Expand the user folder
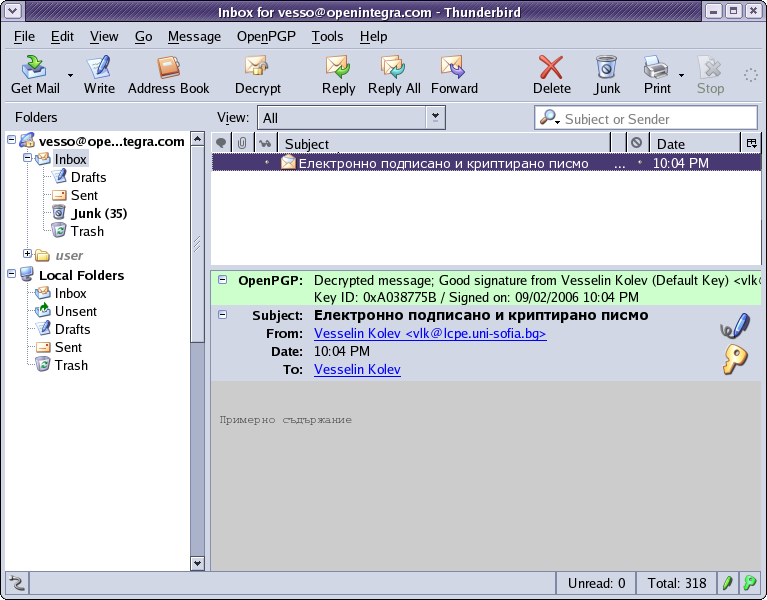This screenshot has height=600, width=767. click(27, 253)
